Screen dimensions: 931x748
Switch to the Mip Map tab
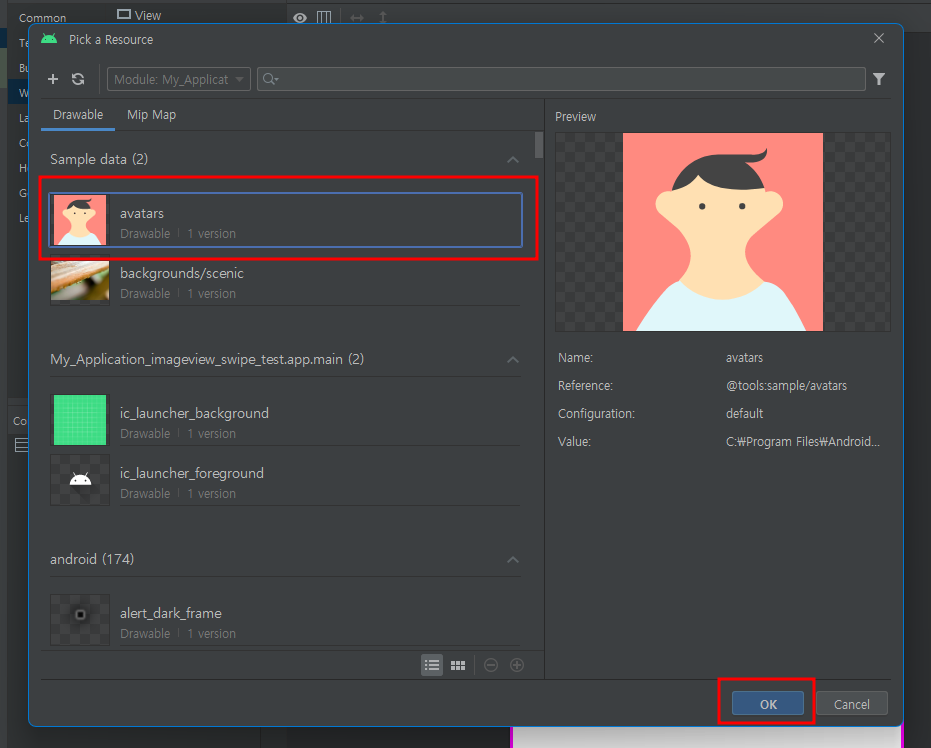(151, 115)
